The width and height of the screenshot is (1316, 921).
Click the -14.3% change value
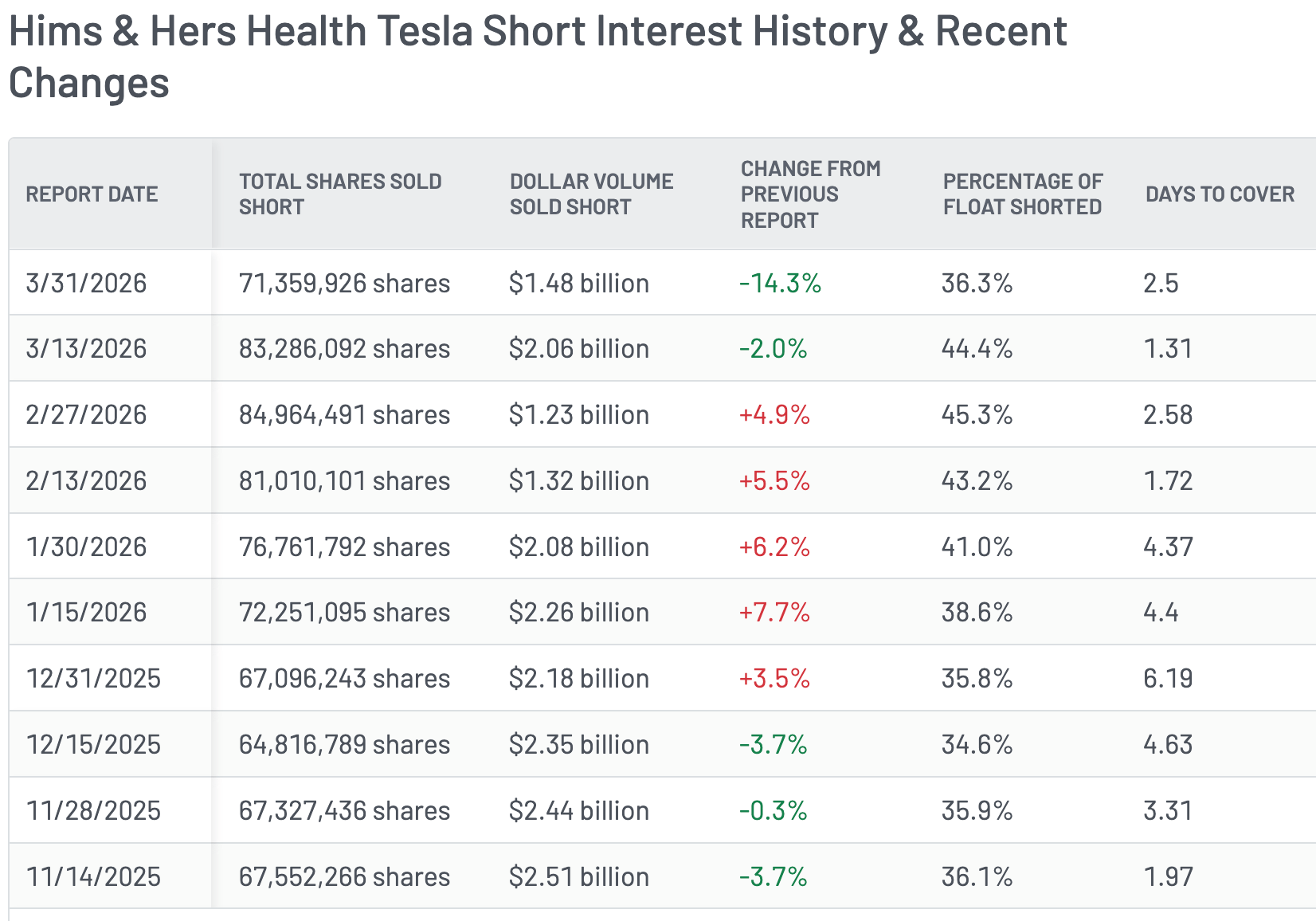click(x=780, y=284)
